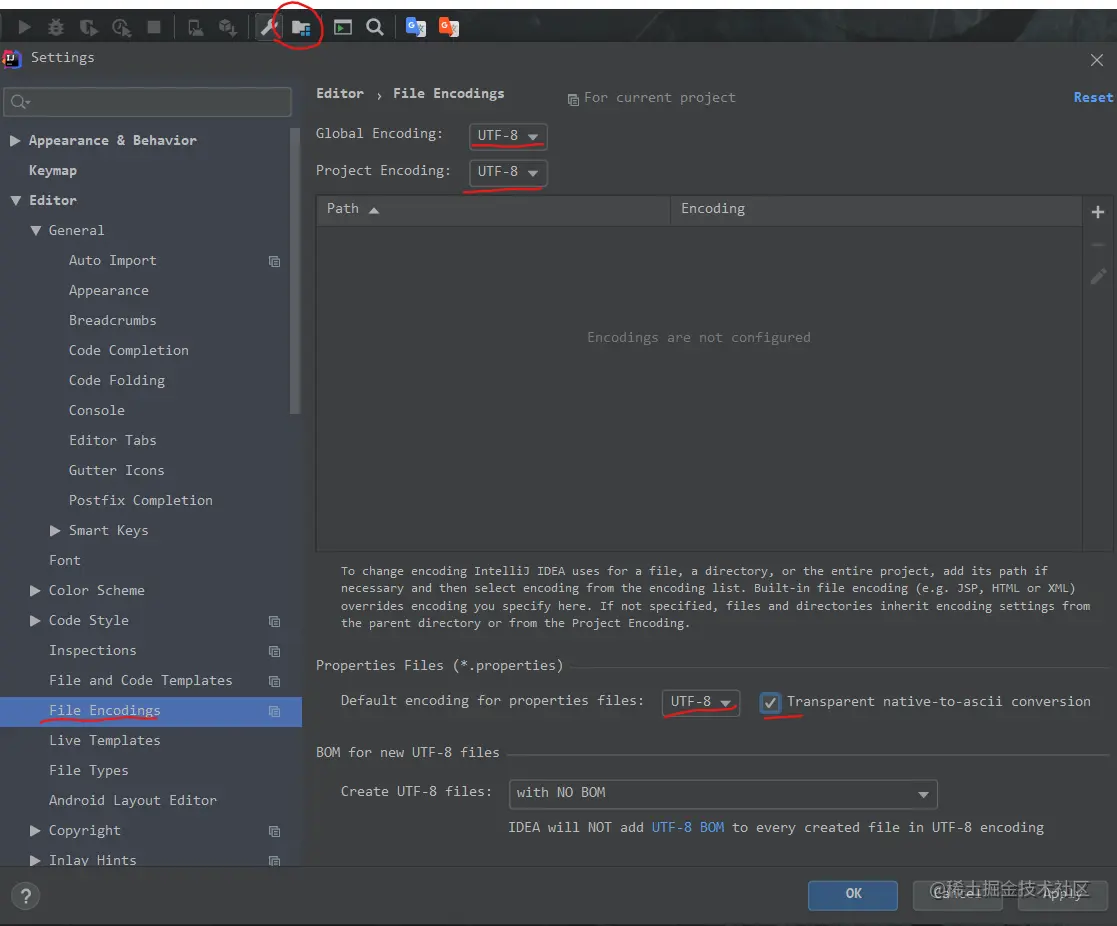Select Gutter Icons settings page
This screenshot has width=1117, height=926.
click(117, 470)
